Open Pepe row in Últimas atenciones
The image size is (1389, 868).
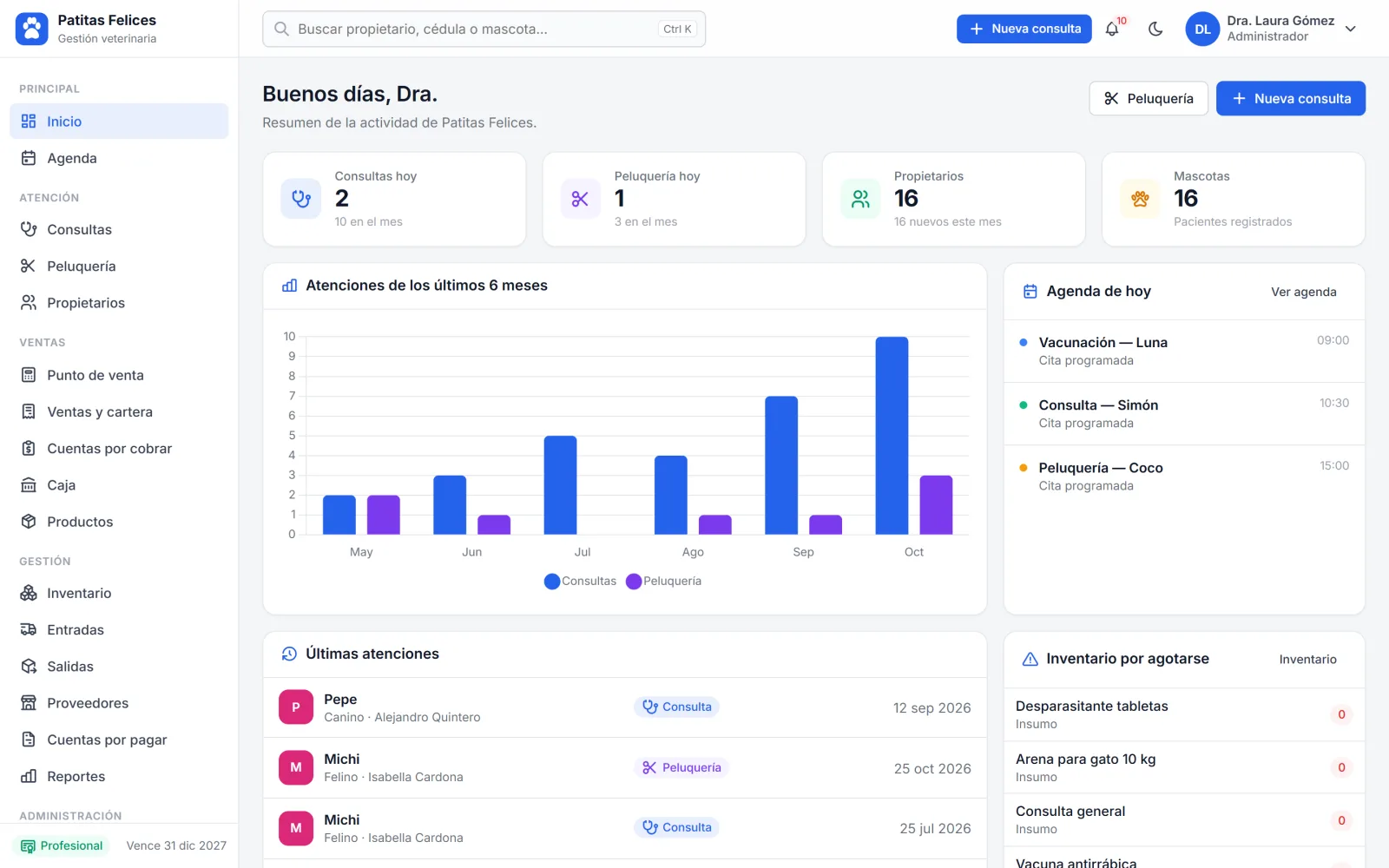pos(624,707)
